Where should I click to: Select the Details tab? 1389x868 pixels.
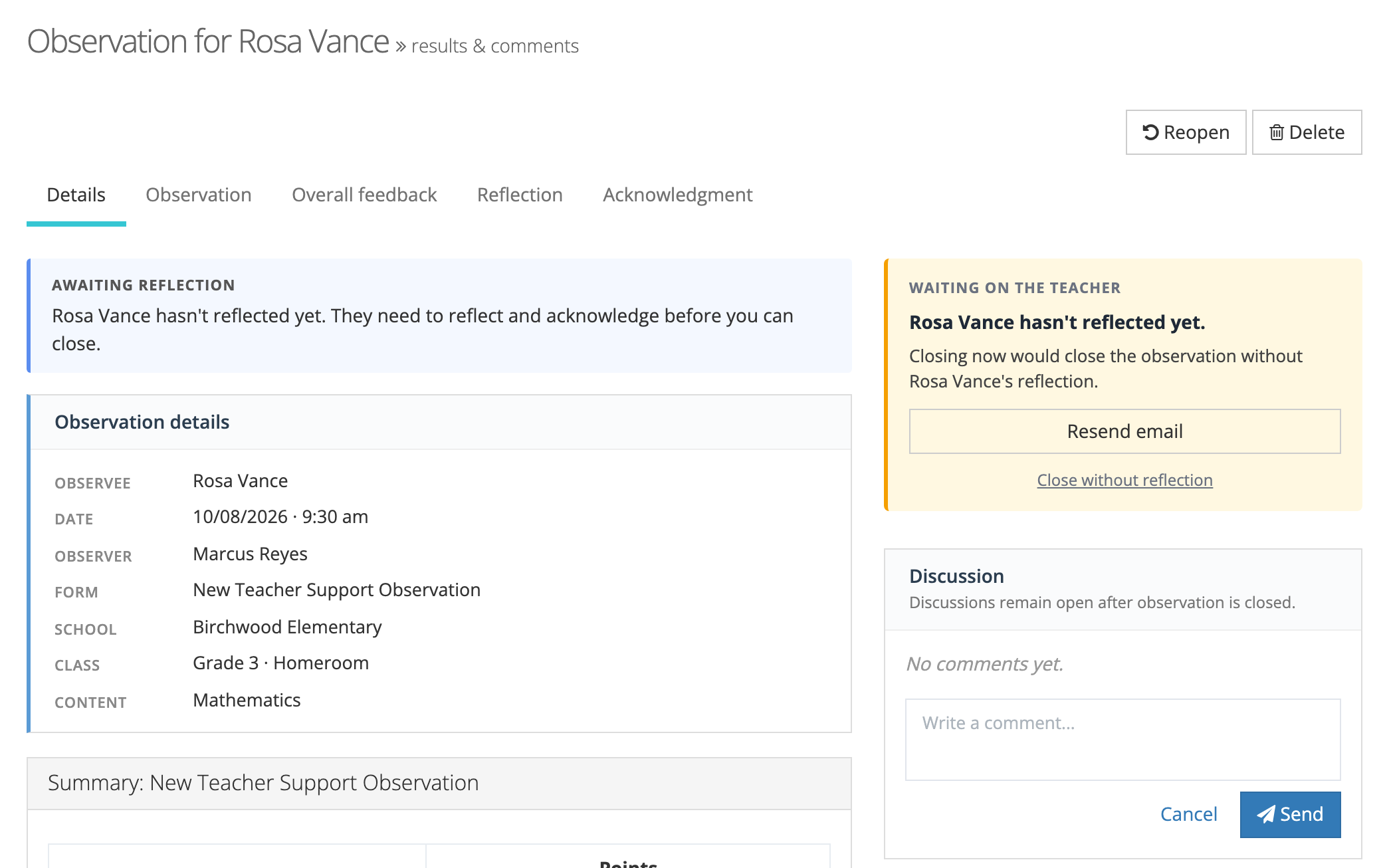[x=76, y=195]
